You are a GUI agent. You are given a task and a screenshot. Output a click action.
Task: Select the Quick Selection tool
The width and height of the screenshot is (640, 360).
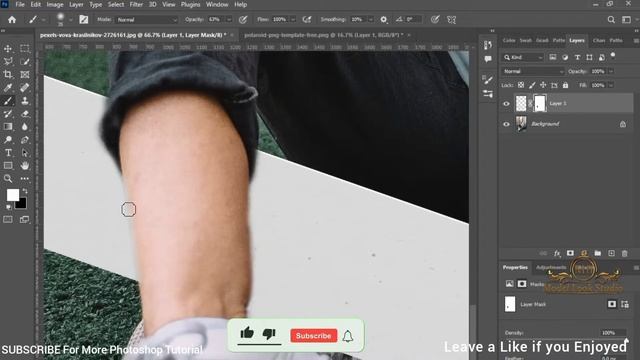pyautogui.click(x=25, y=62)
